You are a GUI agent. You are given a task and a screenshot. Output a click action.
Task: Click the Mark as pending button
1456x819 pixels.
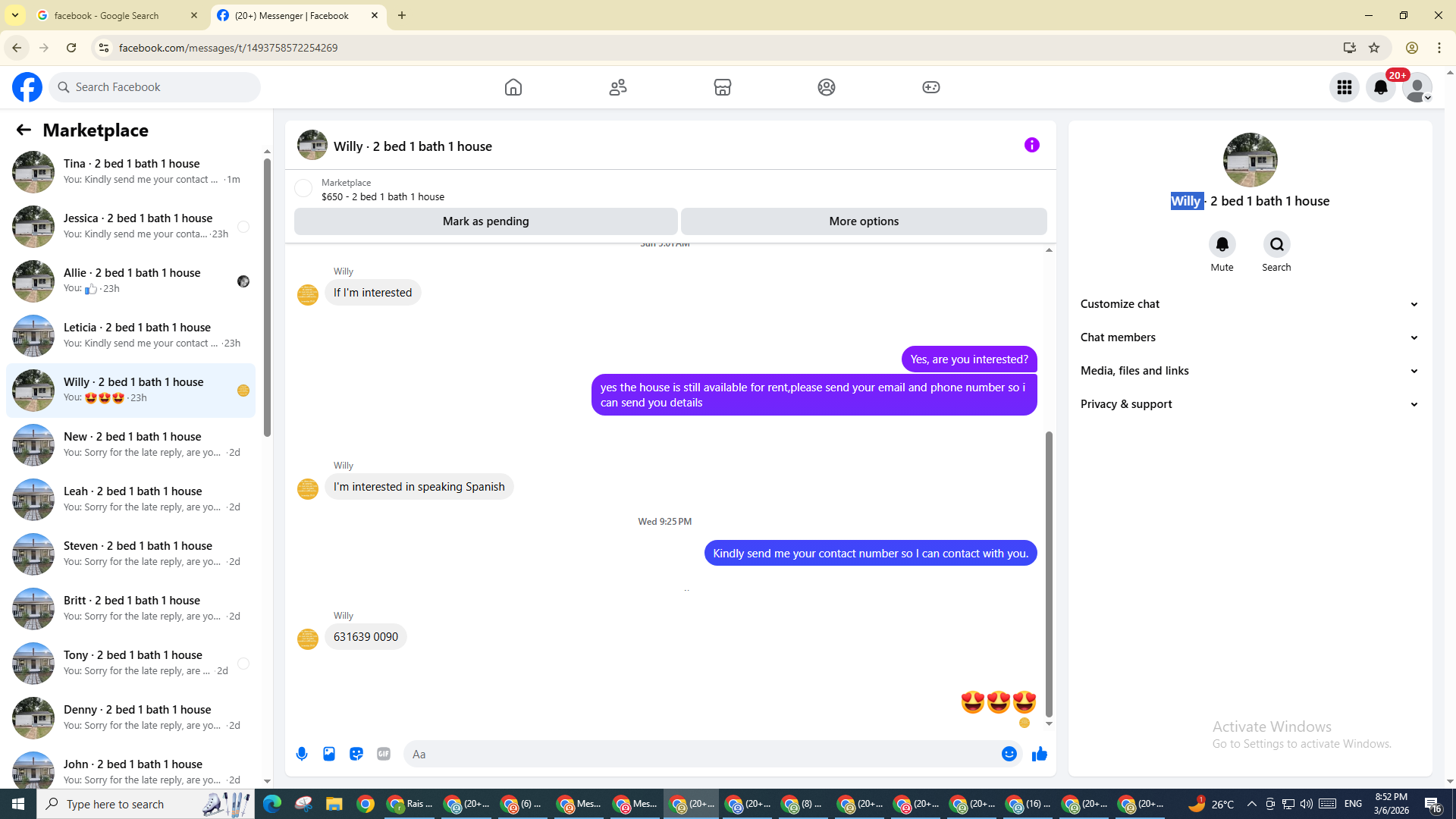485,221
